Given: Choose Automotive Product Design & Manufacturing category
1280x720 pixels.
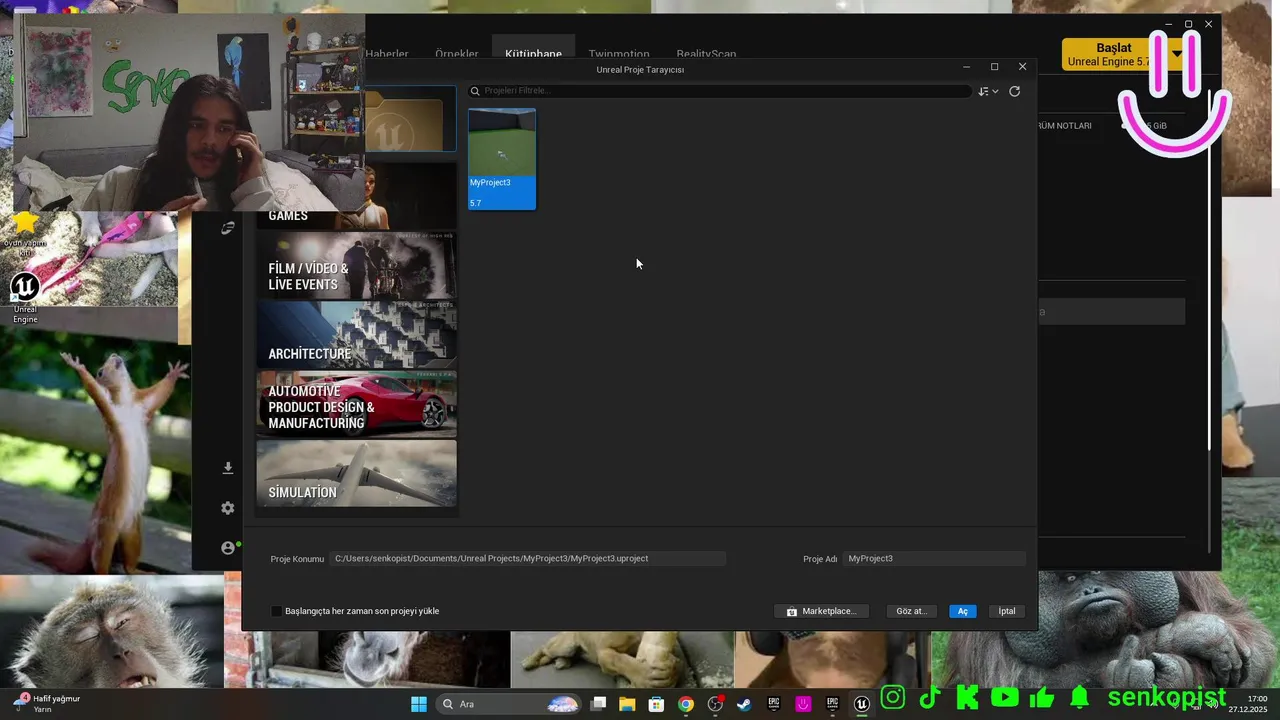Looking at the screenshot, I should click(x=356, y=404).
